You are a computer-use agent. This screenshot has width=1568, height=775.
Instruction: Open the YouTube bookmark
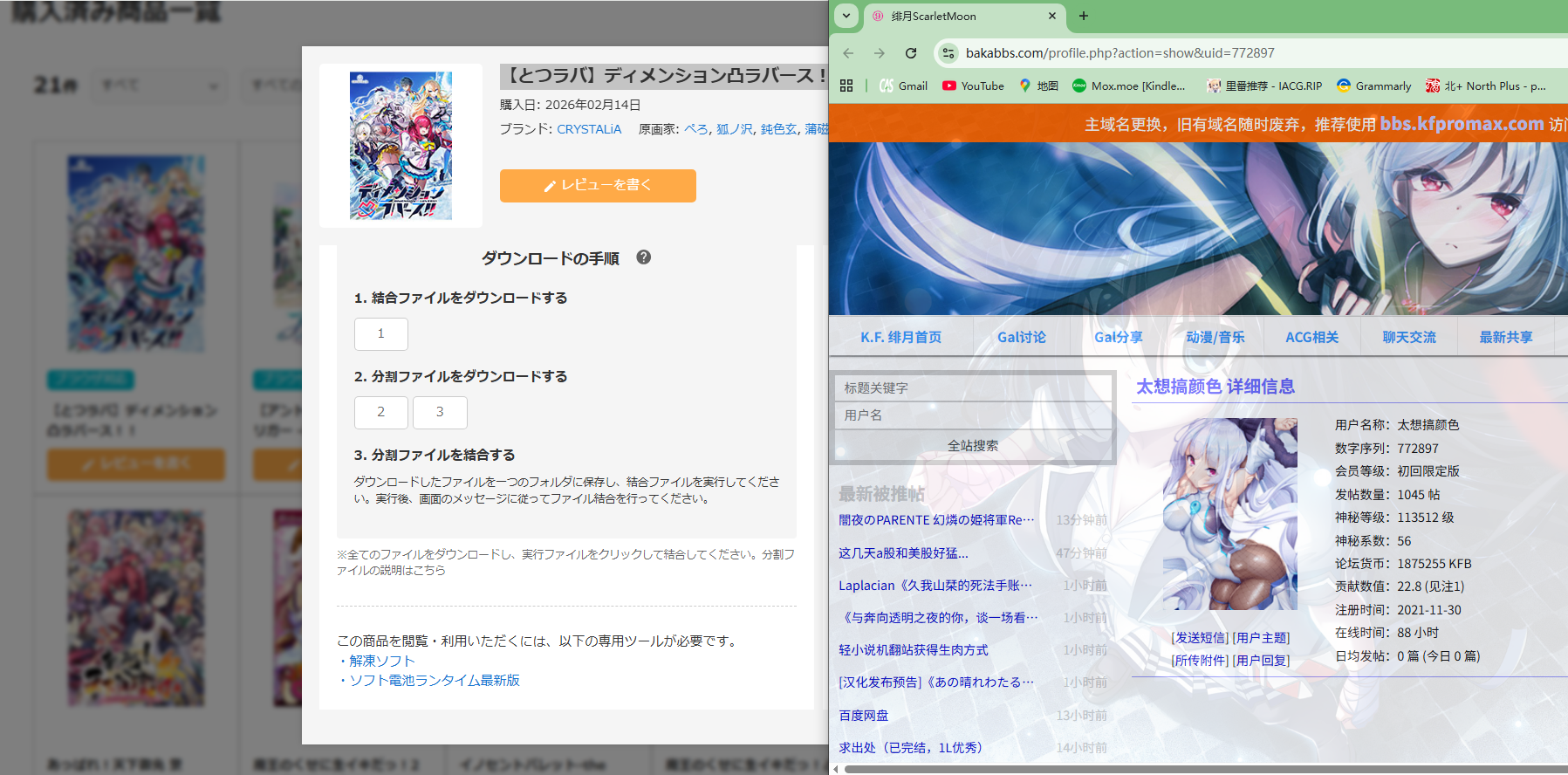click(973, 86)
